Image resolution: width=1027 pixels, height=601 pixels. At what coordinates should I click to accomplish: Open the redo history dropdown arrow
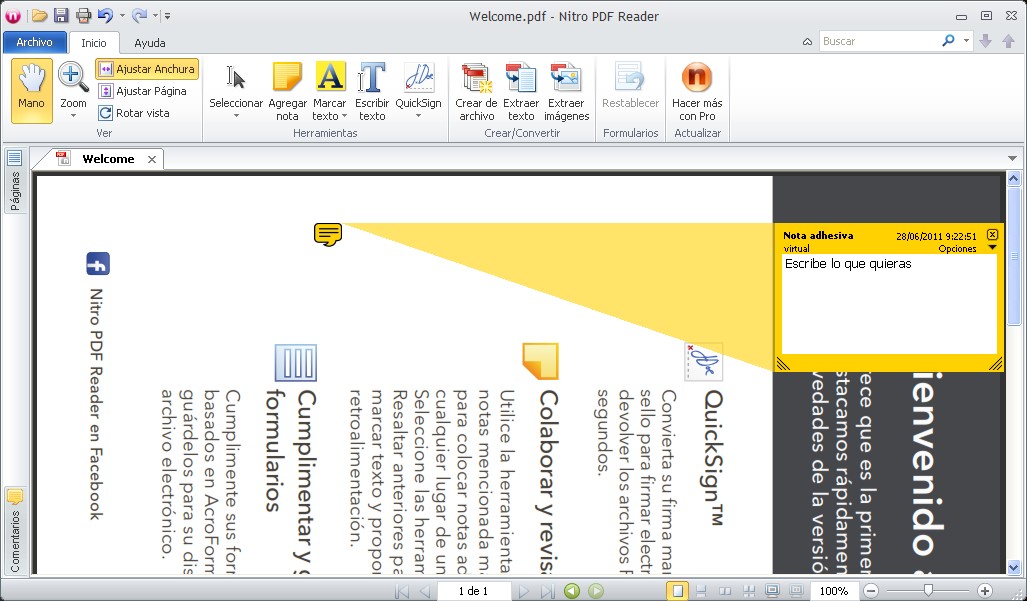coord(155,16)
